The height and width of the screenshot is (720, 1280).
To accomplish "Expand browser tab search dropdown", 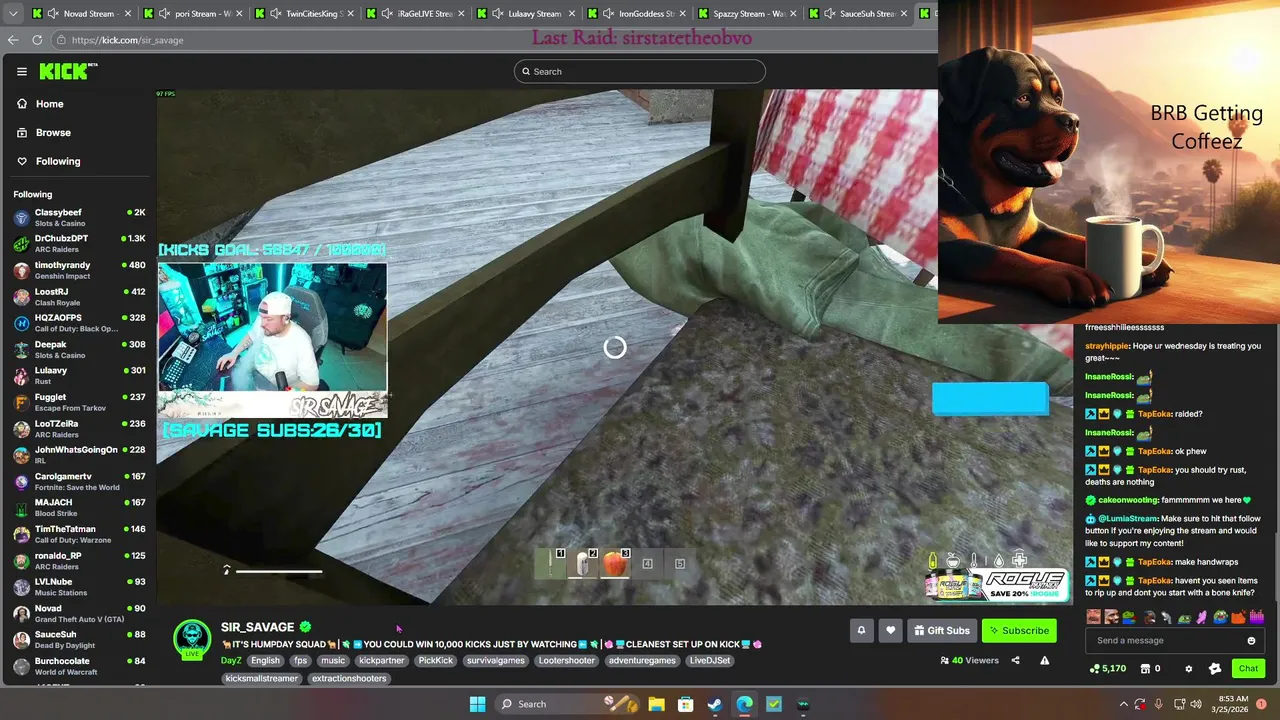I will (x=12, y=13).
